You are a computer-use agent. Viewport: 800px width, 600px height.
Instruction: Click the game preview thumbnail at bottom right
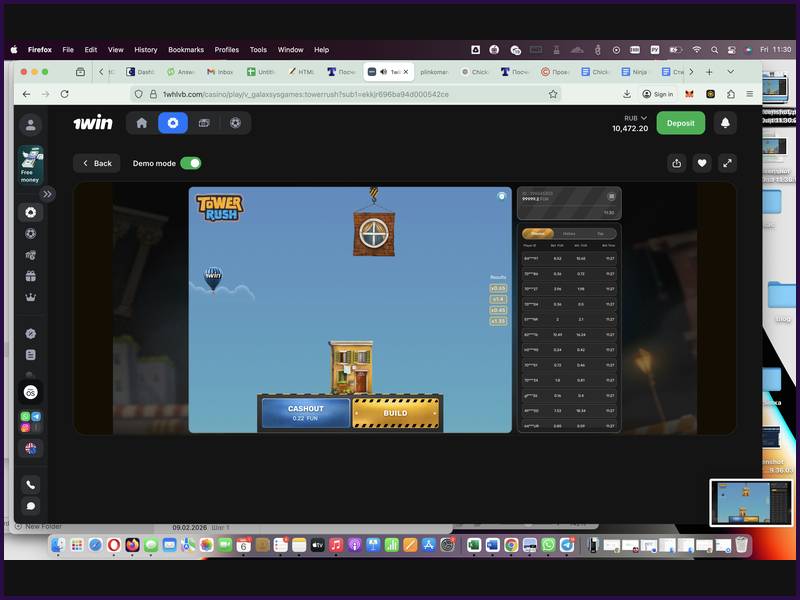point(750,502)
